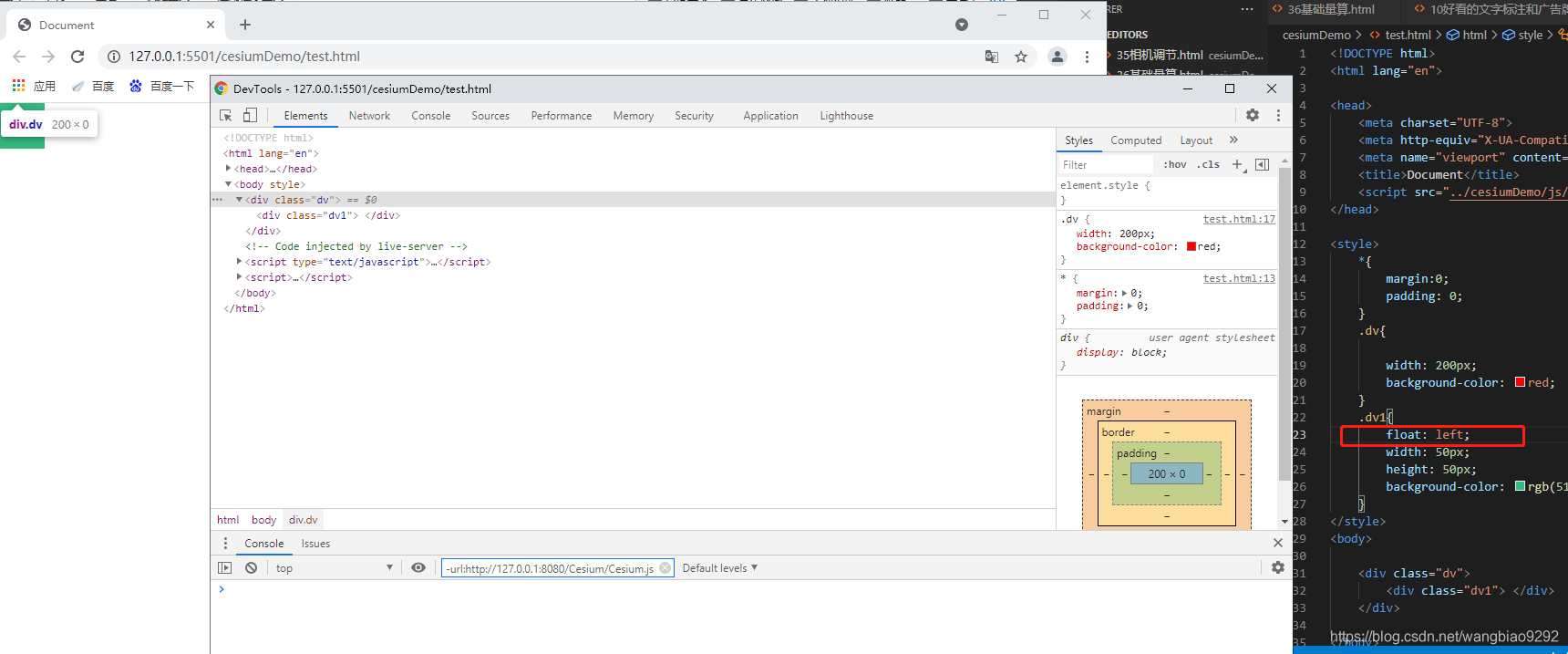Open the Sources panel tab
This screenshot has height=654, width=1568.
coord(490,116)
